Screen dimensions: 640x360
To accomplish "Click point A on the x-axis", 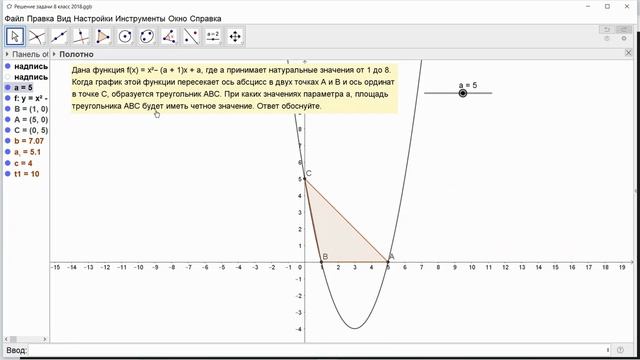I will click(388, 262).
